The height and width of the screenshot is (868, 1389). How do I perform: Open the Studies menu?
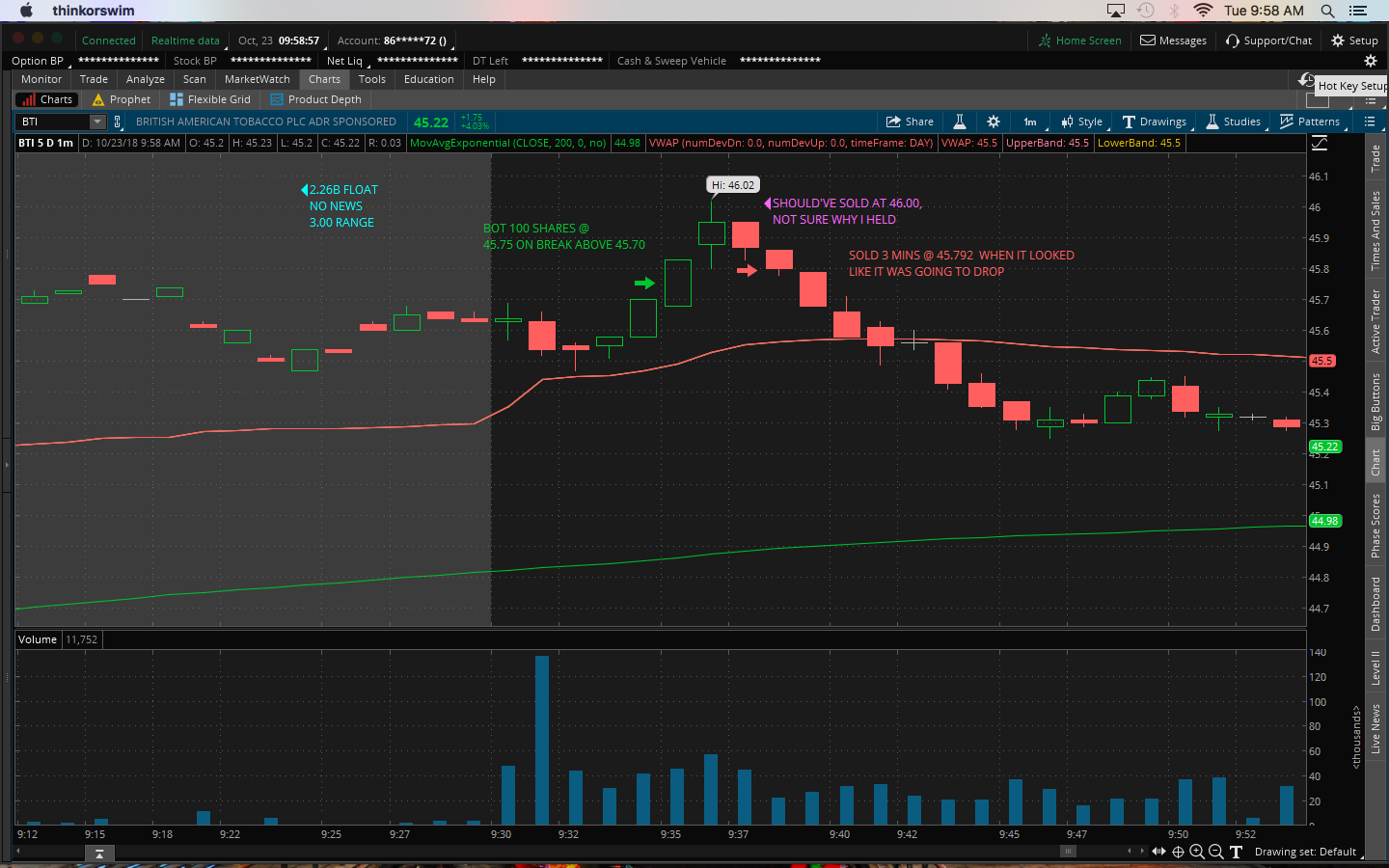[1233, 122]
